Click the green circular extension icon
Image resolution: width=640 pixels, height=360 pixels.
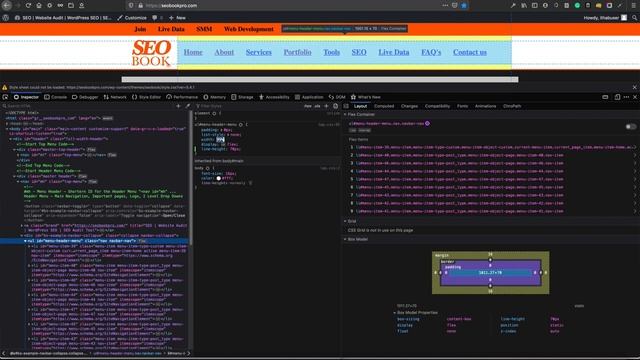point(577,6)
